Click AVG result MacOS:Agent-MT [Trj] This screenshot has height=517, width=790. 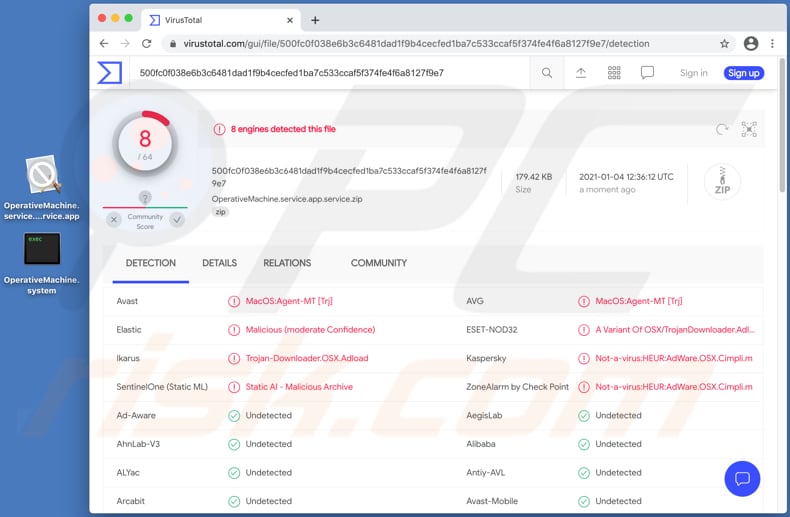coord(639,301)
